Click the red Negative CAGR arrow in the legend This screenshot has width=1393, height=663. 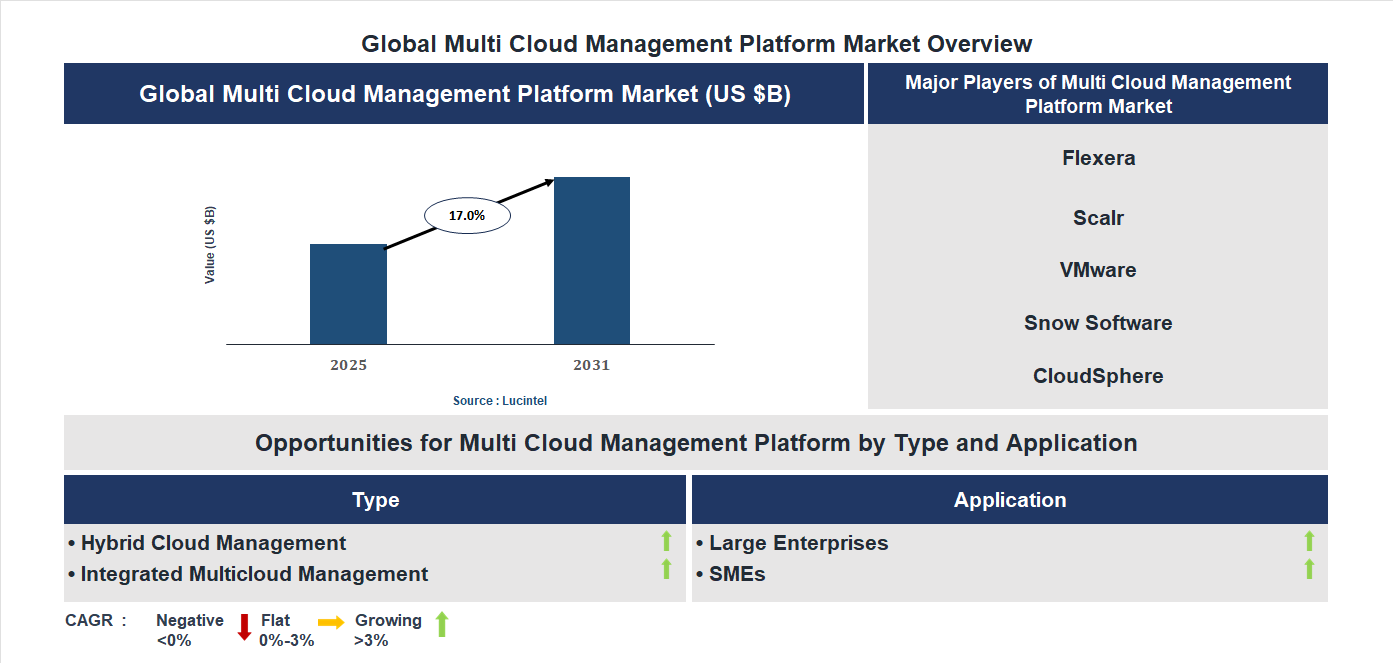pyautogui.click(x=243, y=628)
